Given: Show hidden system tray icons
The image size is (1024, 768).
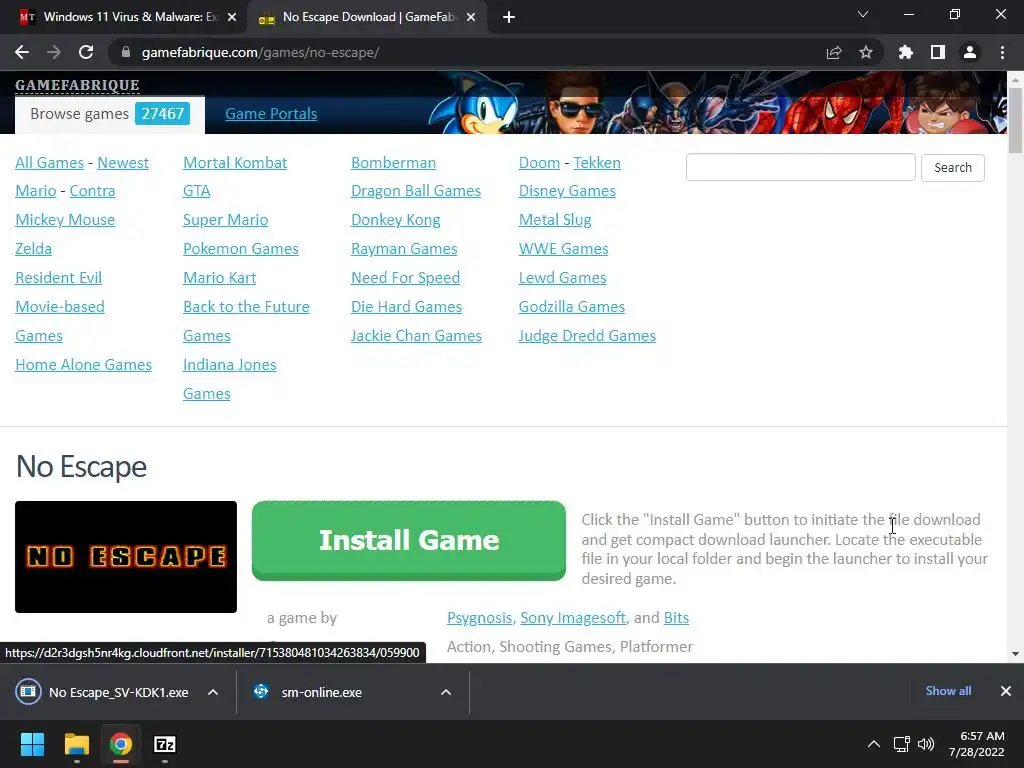Looking at the screenshot, I should (x=873, y=744).
